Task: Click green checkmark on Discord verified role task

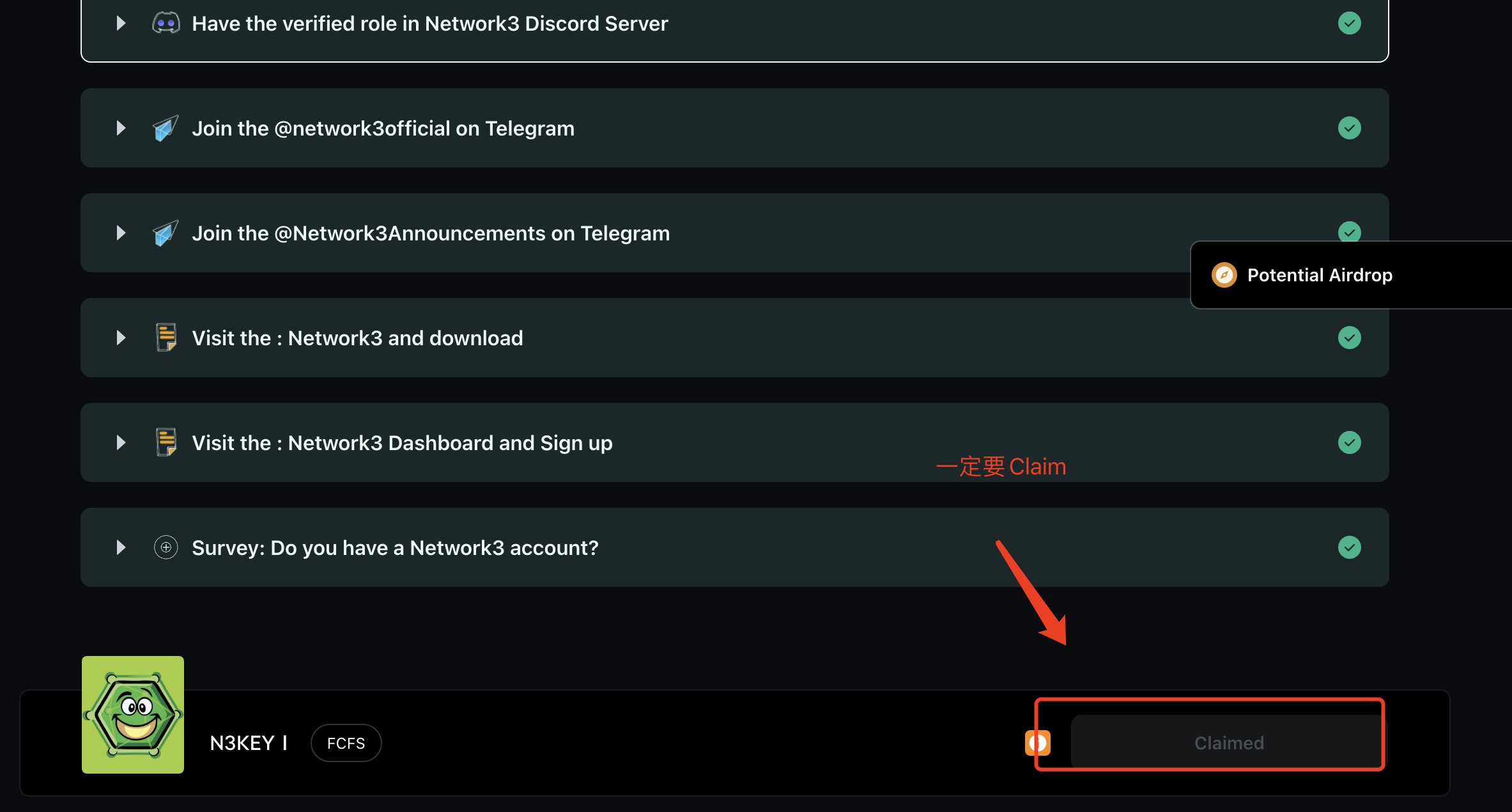Action: click(x=1350, y=24)
